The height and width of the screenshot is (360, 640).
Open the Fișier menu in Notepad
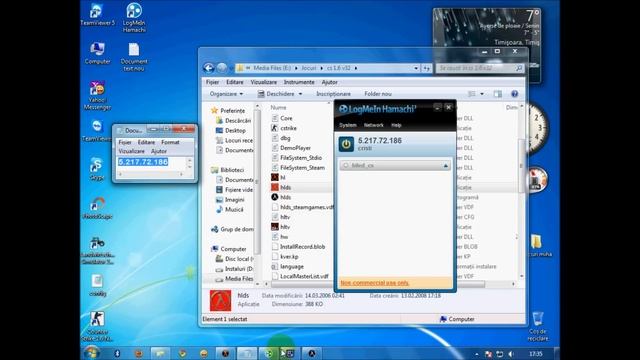click(125, 142)
